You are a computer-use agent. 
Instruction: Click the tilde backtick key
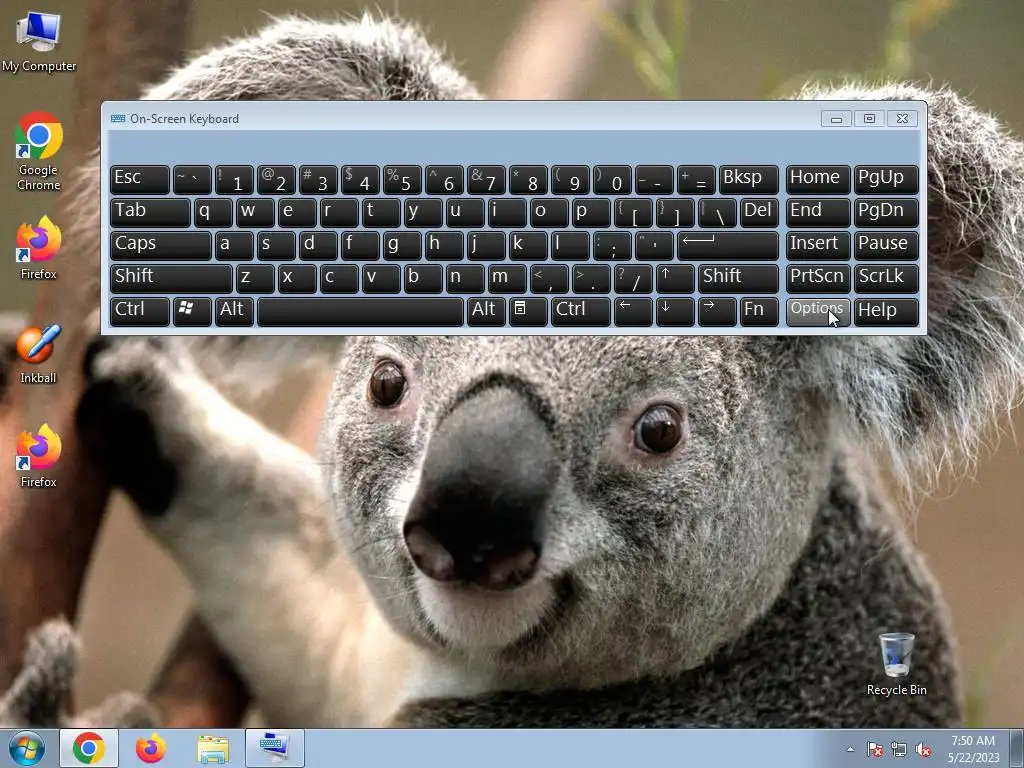pos(192,180)
